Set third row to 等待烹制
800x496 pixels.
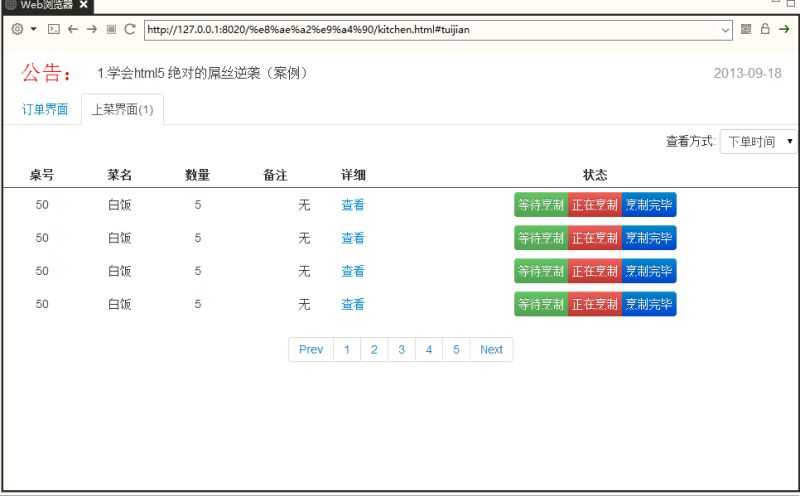pos(541,271)
